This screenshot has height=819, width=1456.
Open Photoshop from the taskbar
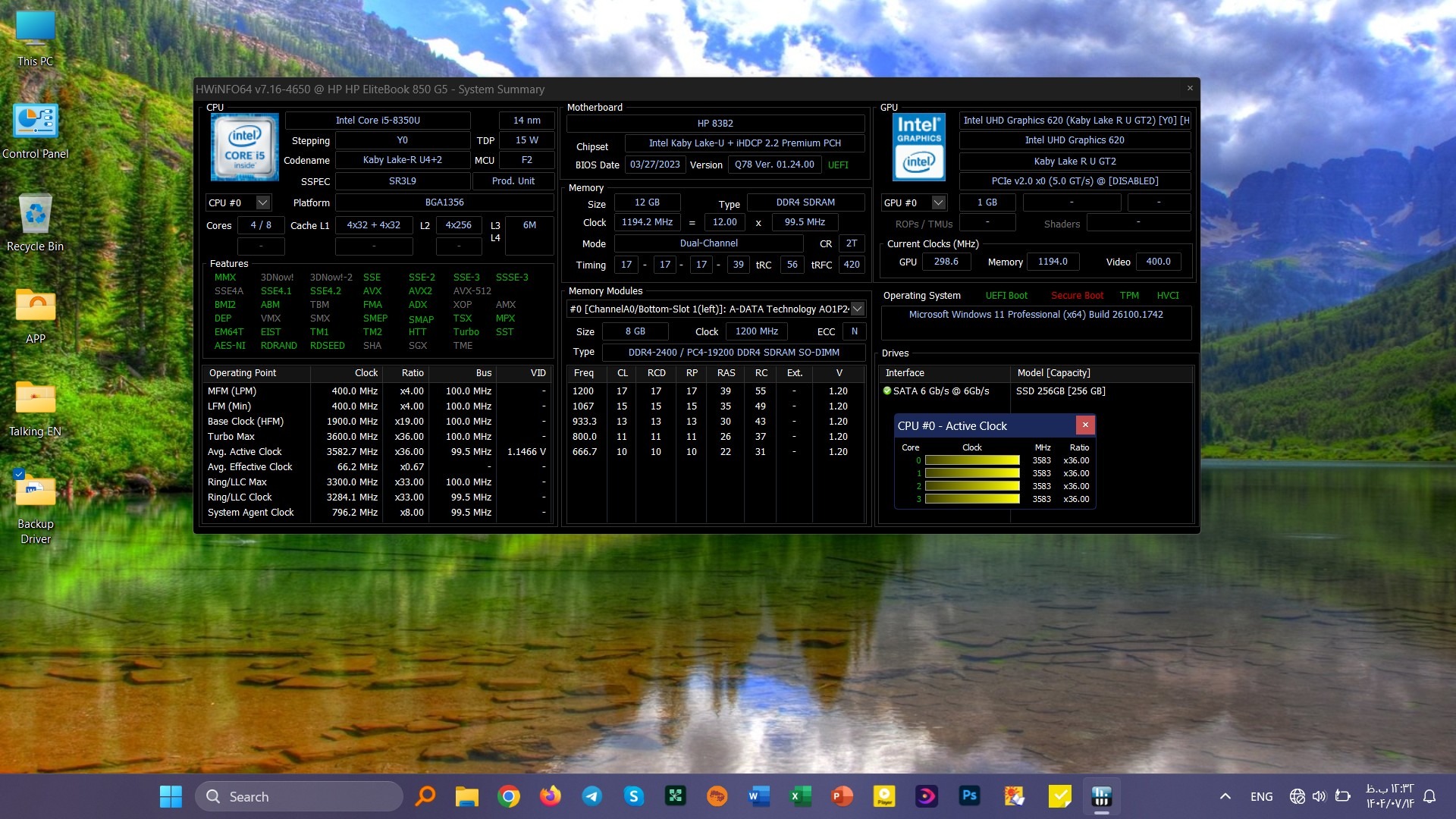[x=968, y=796]
